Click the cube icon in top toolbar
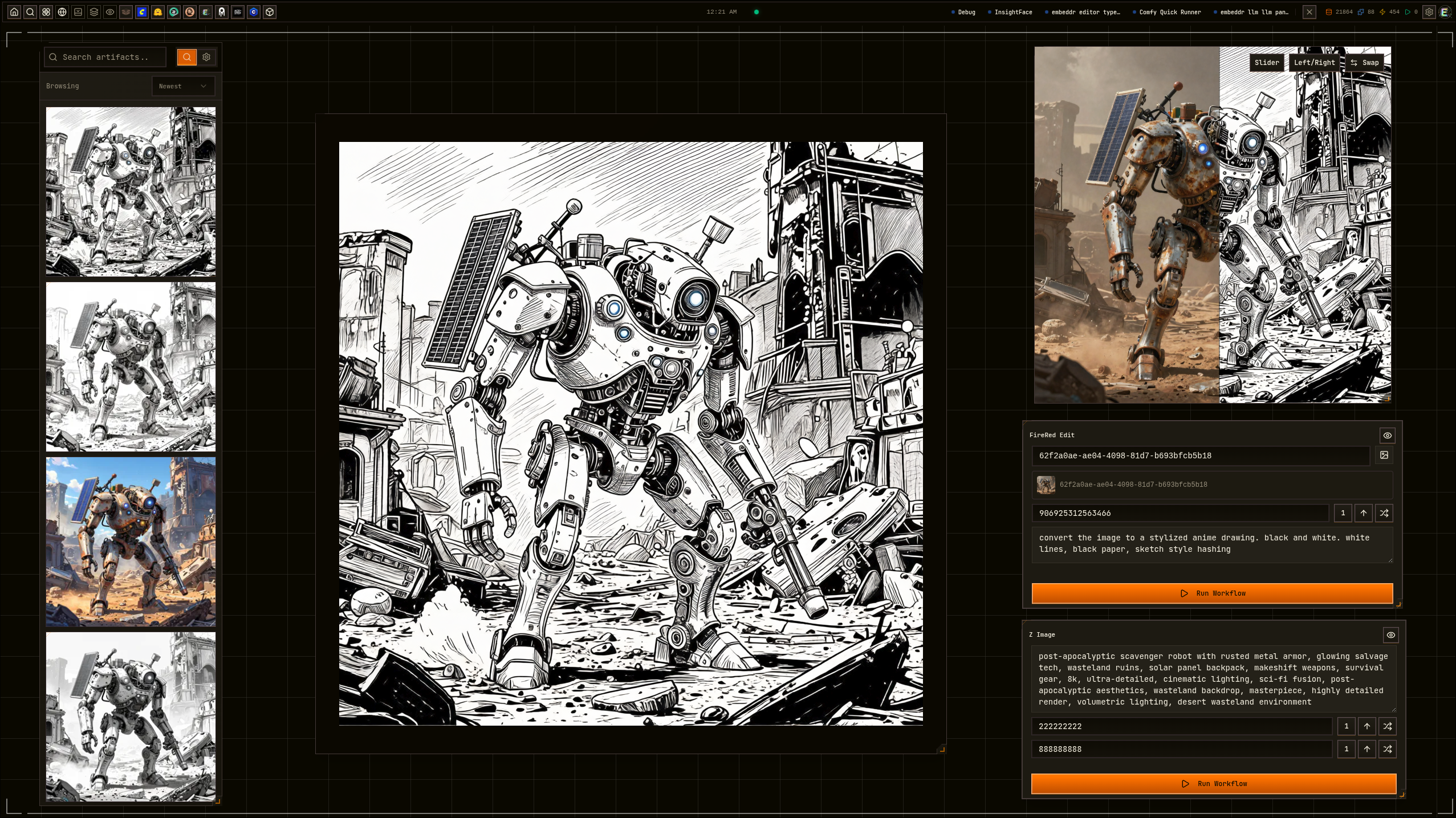The image size is (1456, 818). coord(270,11)
